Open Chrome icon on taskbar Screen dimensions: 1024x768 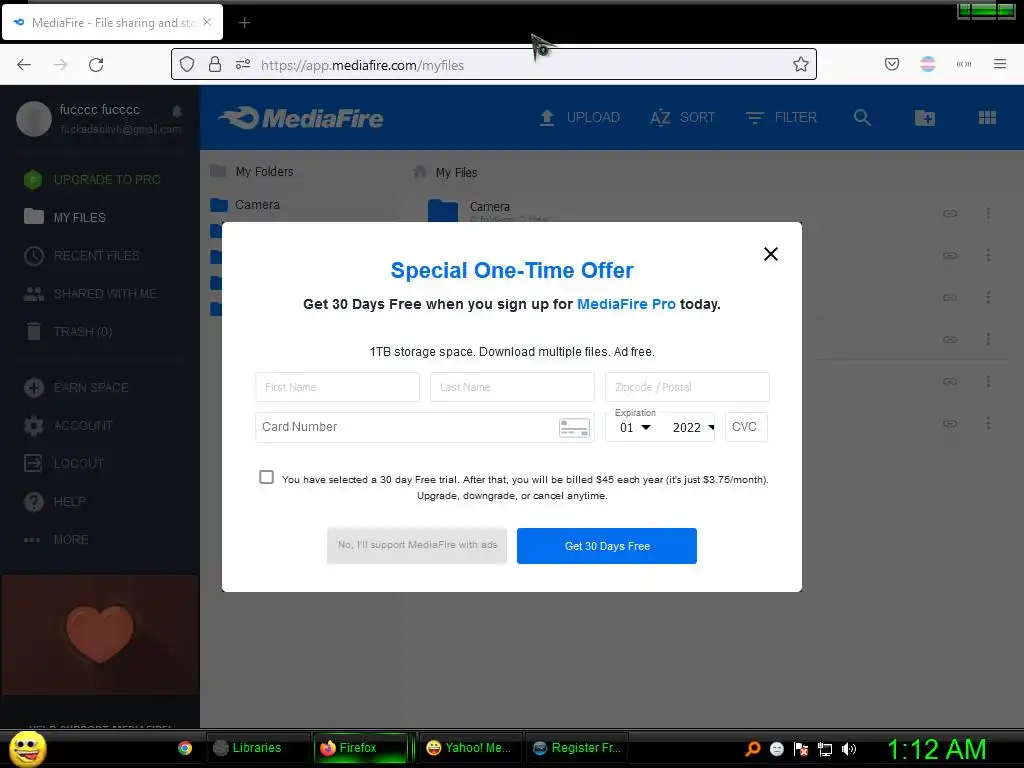click(185, 748)
